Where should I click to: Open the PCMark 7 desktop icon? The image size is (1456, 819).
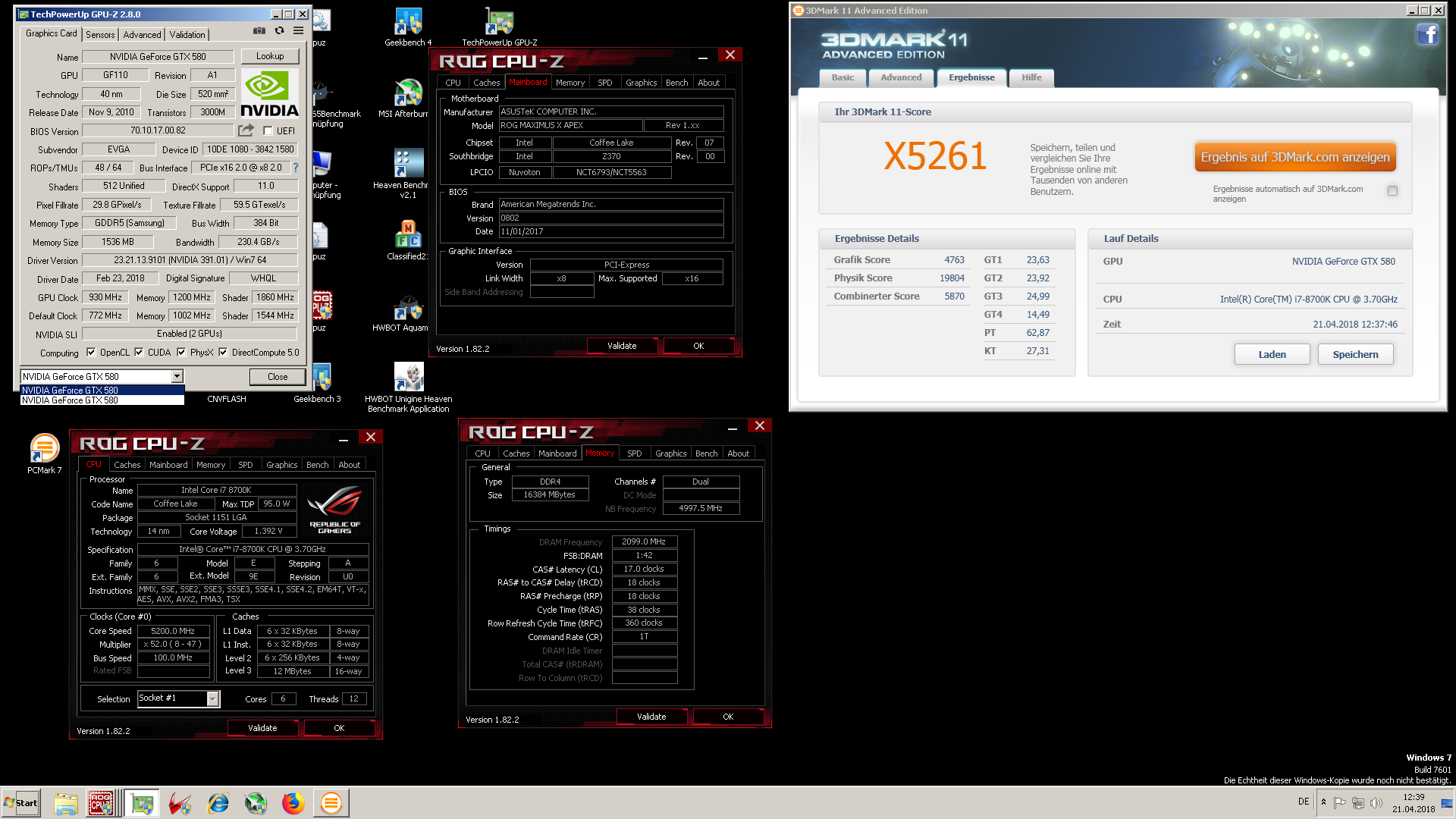(x=44, y=453)
